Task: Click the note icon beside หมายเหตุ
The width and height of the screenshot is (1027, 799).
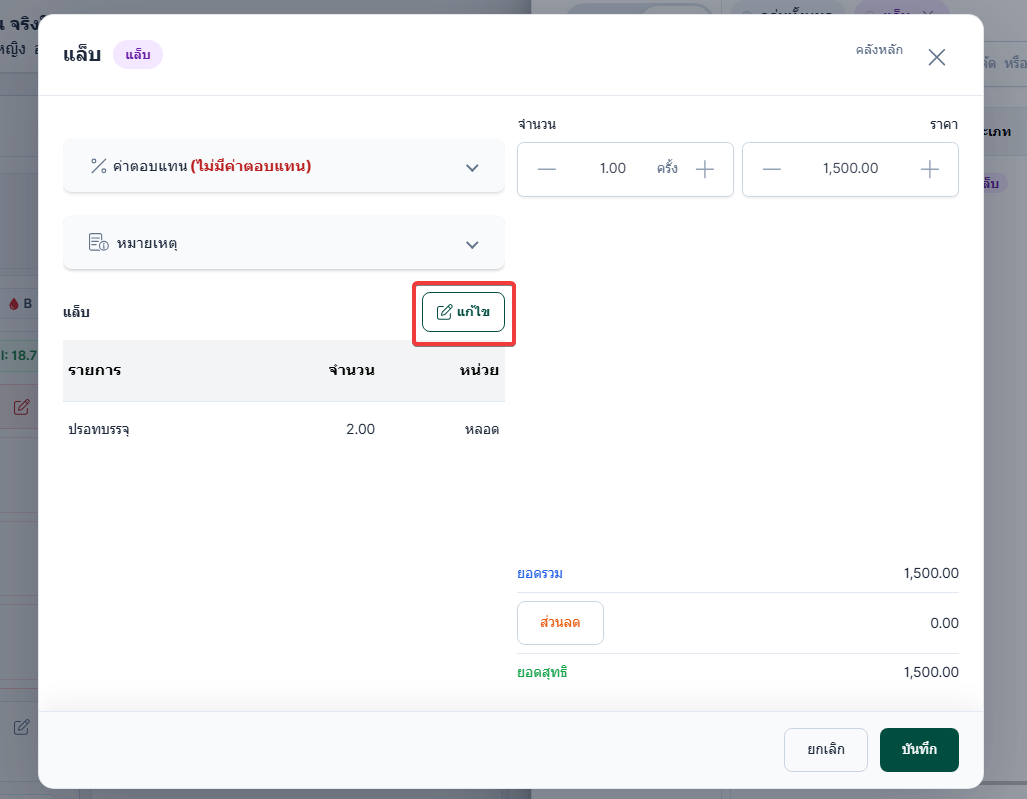Action: pyautogui.click(x=98, y=242)
